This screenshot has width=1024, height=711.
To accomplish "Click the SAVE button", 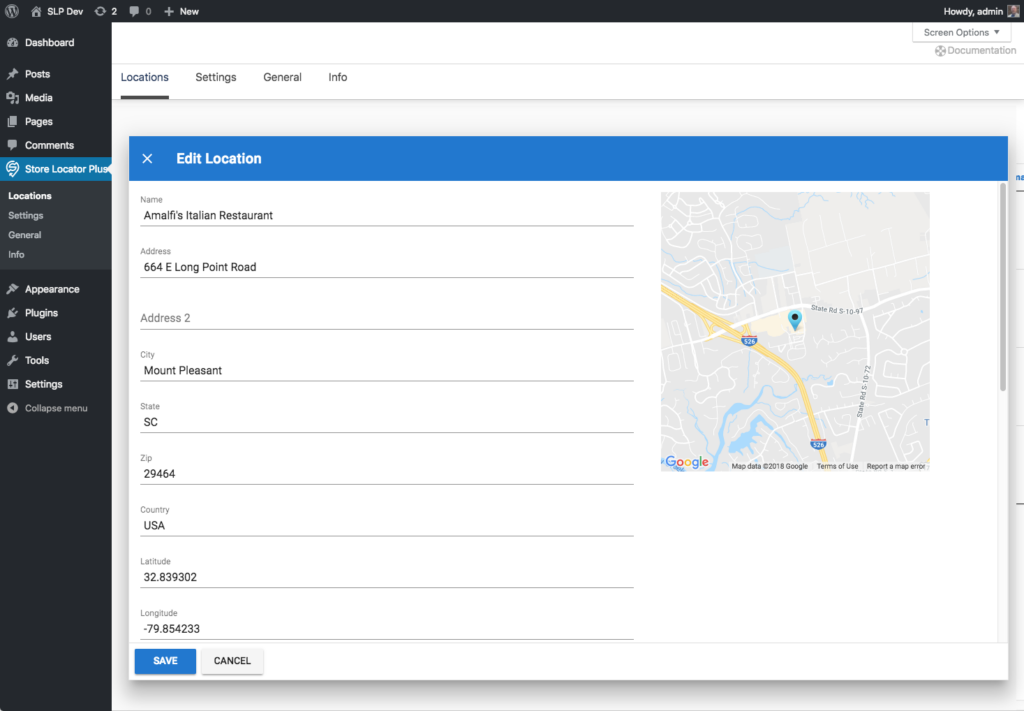I will point(165,661).
